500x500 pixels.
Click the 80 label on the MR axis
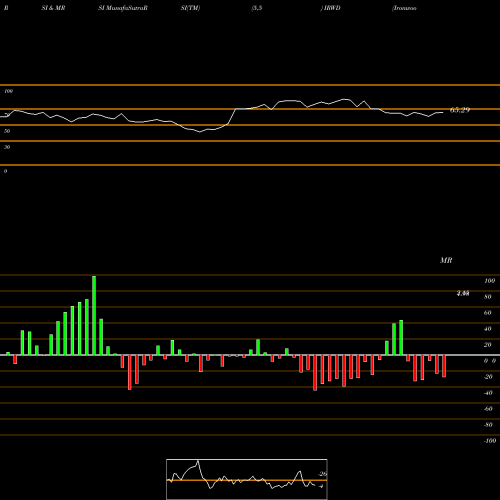(488, 297)
